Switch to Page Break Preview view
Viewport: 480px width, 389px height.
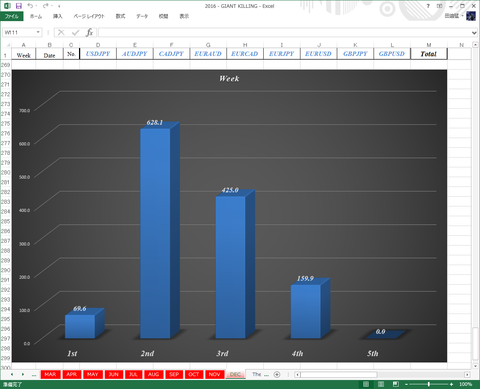(396, 384)
